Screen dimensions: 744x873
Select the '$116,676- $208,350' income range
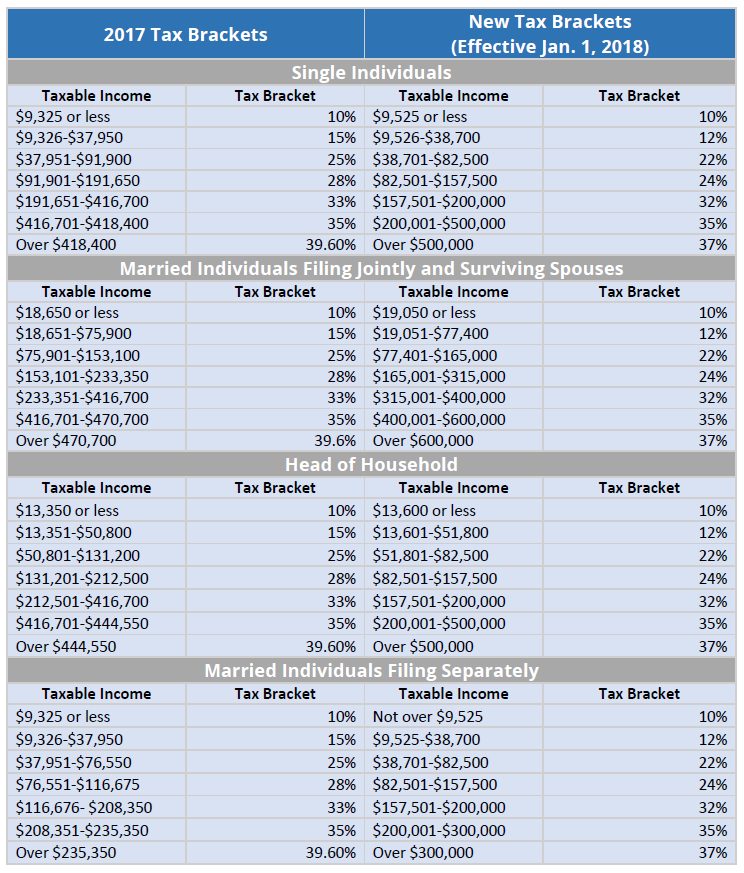tap(84, 807)
